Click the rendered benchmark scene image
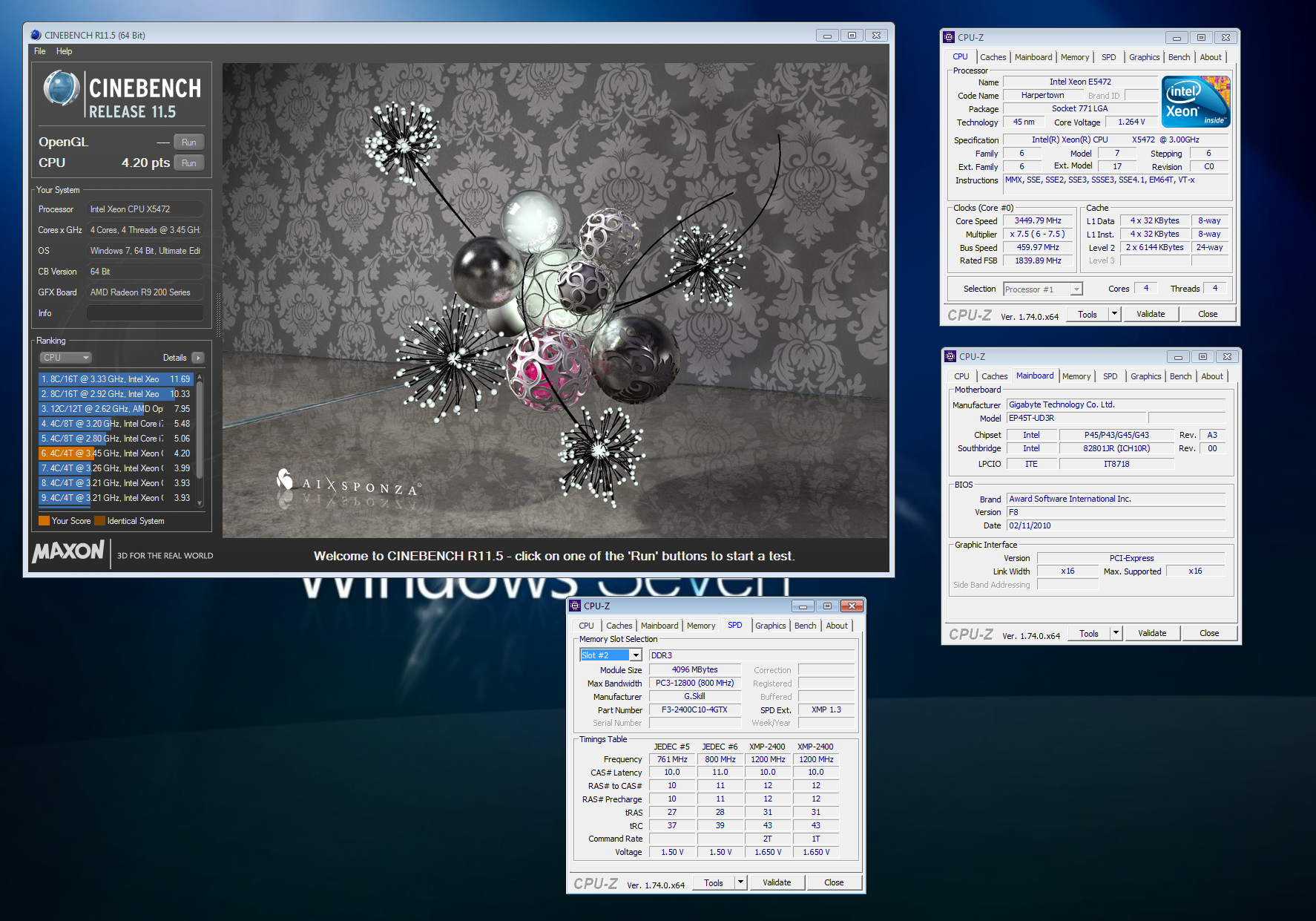Screen dimensions: 1316x921 tap(555, 300)
